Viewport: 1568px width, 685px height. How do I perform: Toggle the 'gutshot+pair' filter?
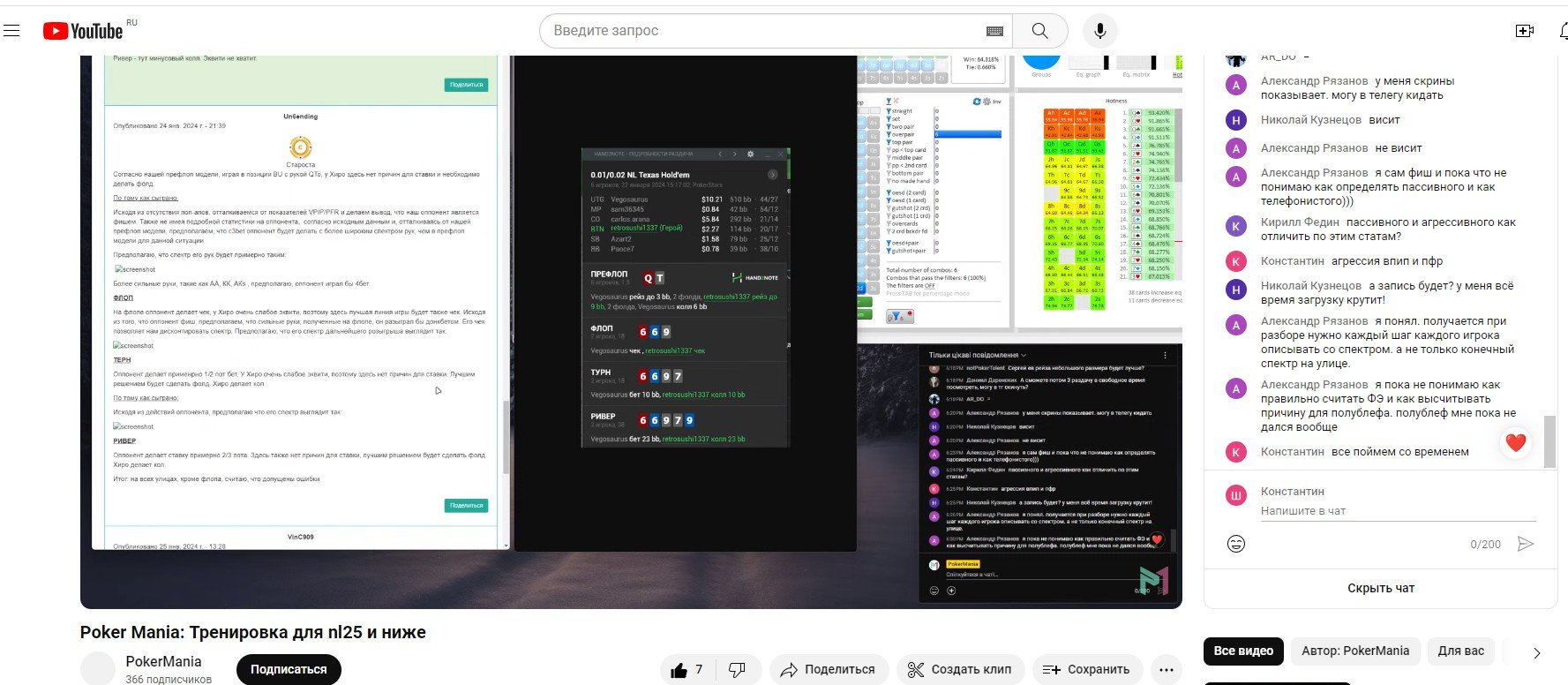tap(905, 251)
